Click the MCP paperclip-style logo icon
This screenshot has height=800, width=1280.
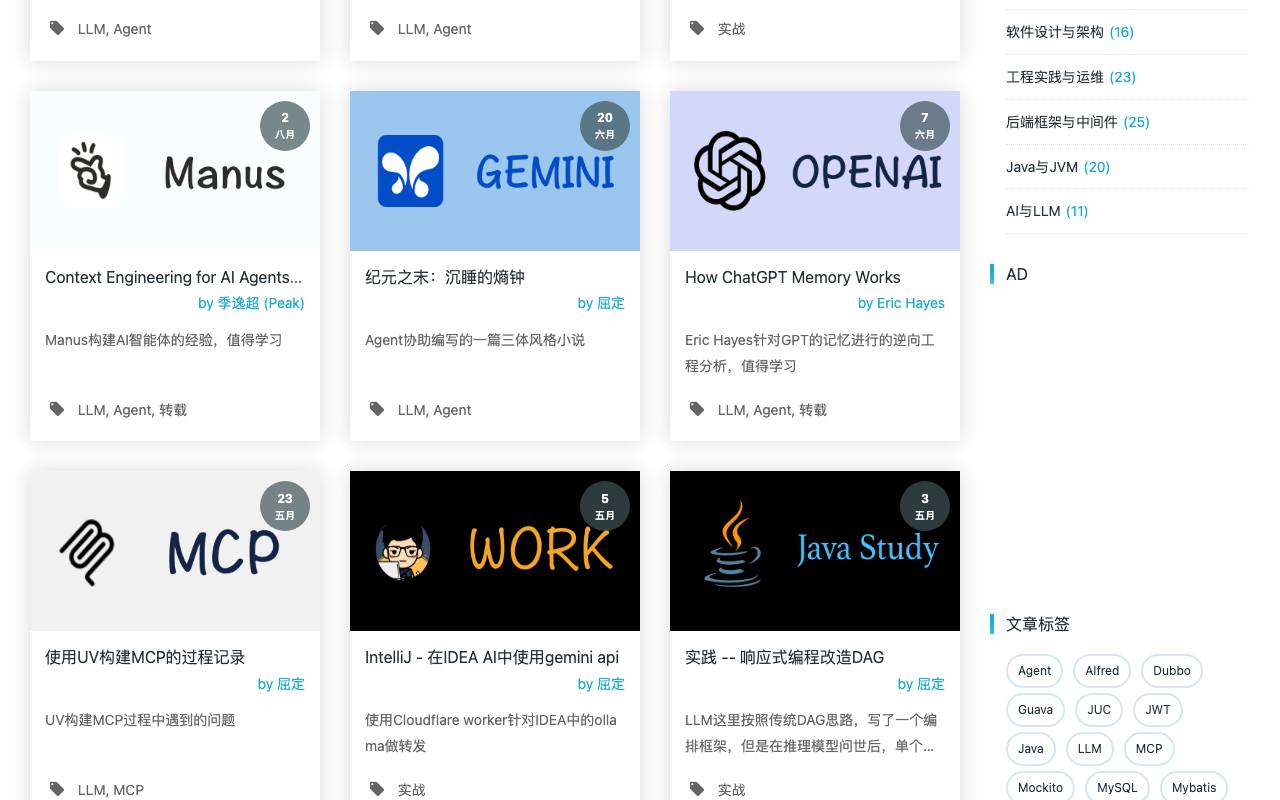[x=87, y=552]
